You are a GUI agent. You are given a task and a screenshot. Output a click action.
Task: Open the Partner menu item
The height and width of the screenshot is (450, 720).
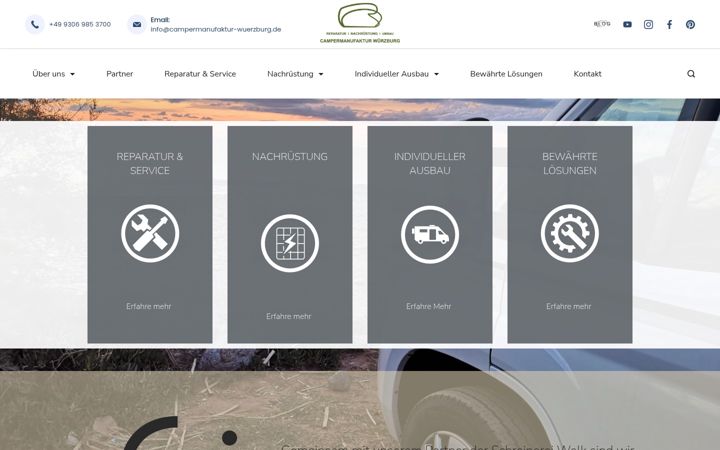coord(119,74)
